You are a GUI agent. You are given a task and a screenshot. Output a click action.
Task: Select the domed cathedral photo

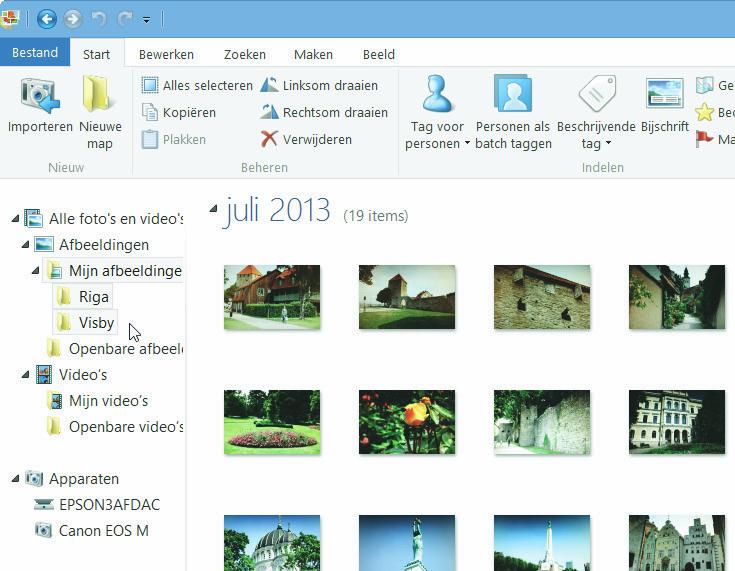pos(272,543)
